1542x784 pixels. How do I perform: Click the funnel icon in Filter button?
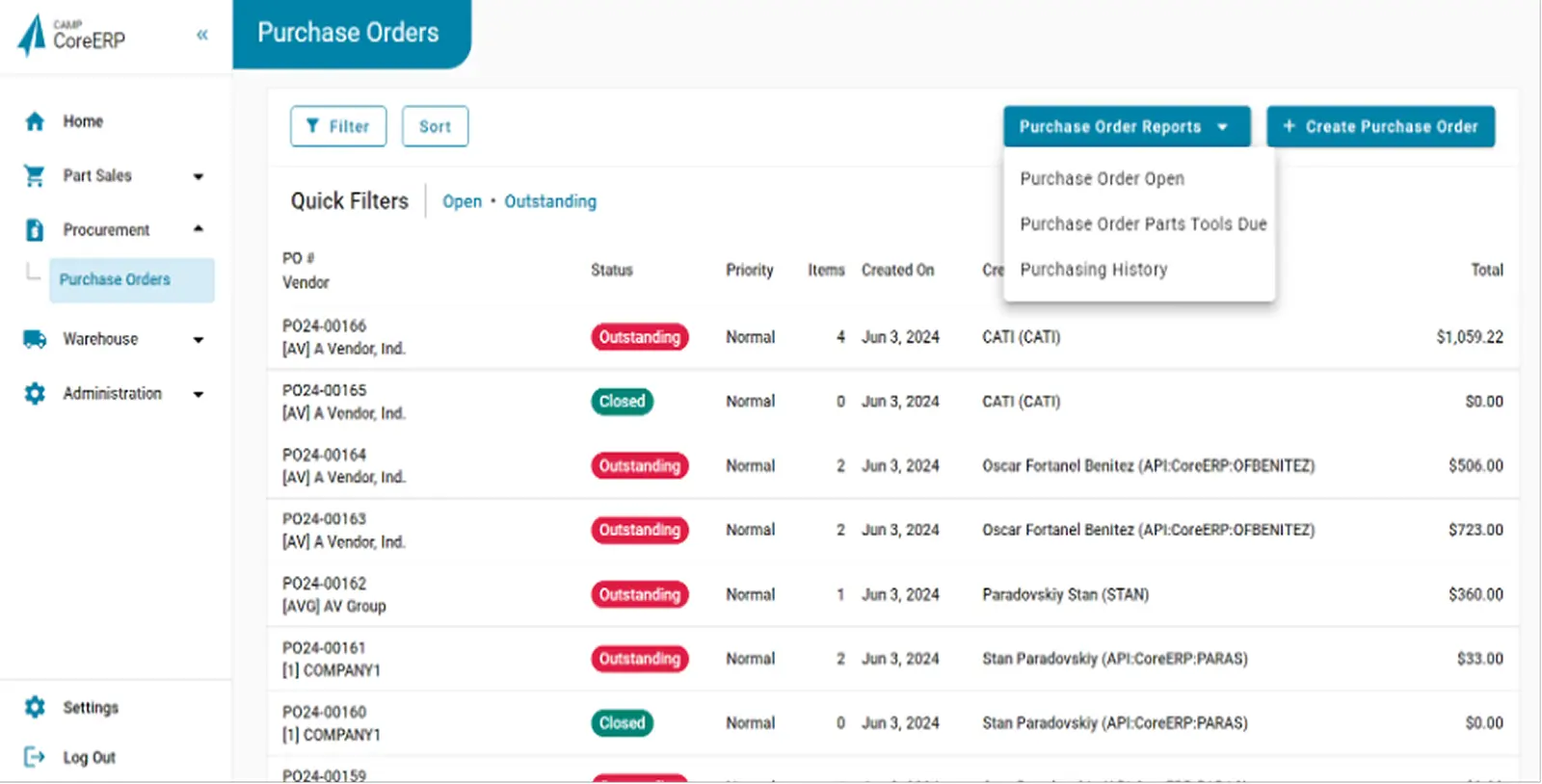312,126
